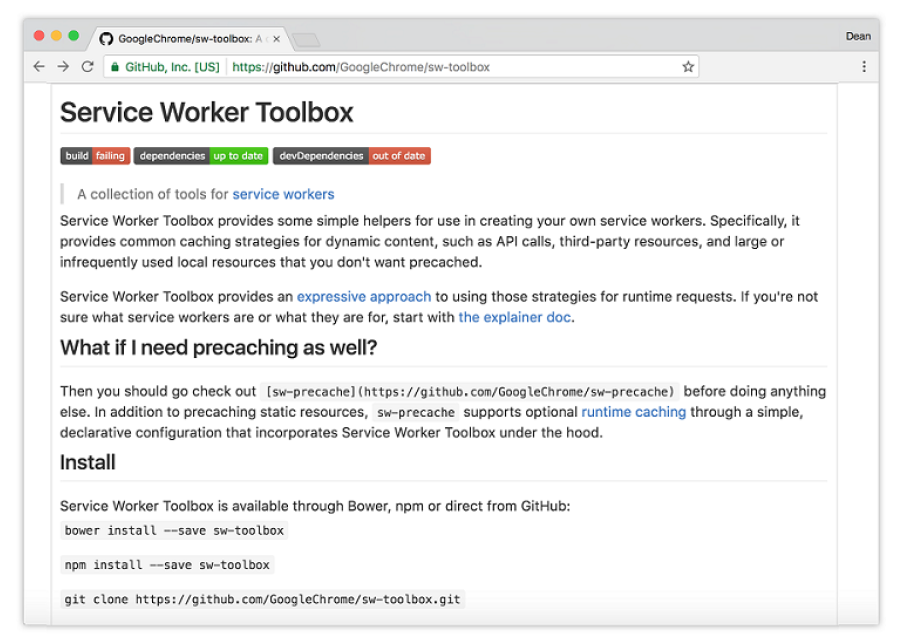Follow the 'runtime caching' link

pyautogui.click(x=633, y=412)
